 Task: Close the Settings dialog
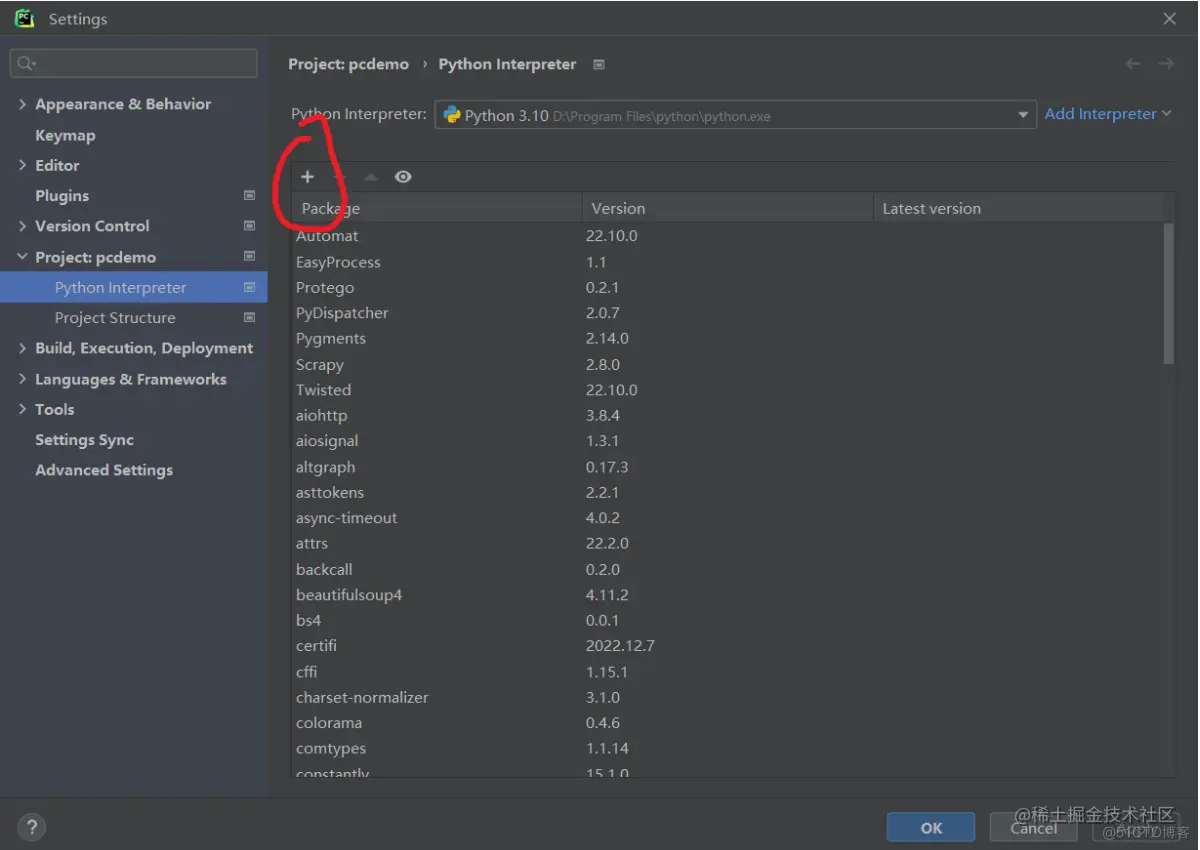pos(1169,19)
